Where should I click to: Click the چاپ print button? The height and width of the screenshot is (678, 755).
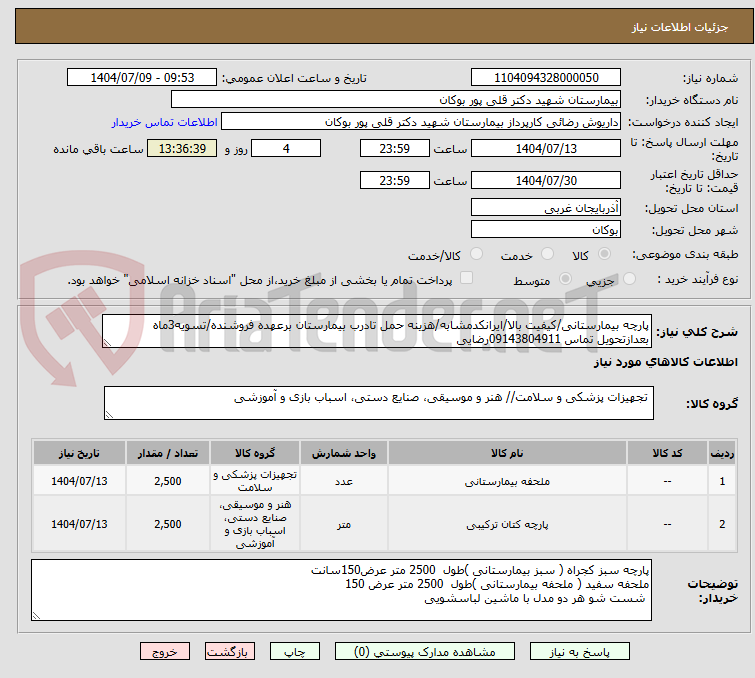(295, 652)
